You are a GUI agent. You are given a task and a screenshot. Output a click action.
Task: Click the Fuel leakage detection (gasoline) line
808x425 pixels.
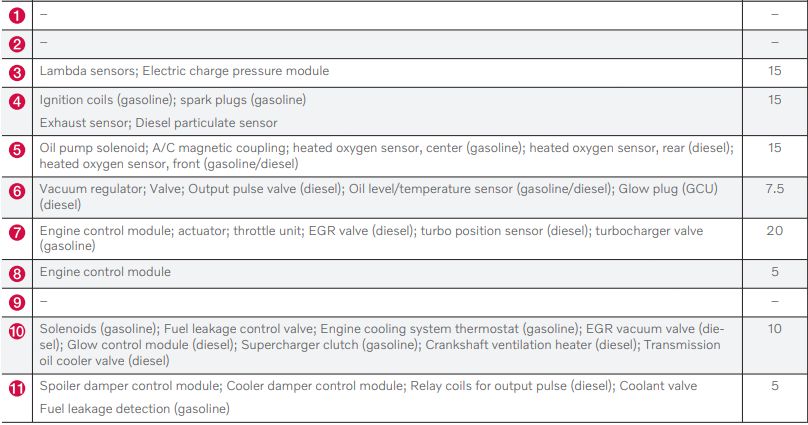(134, 408)
